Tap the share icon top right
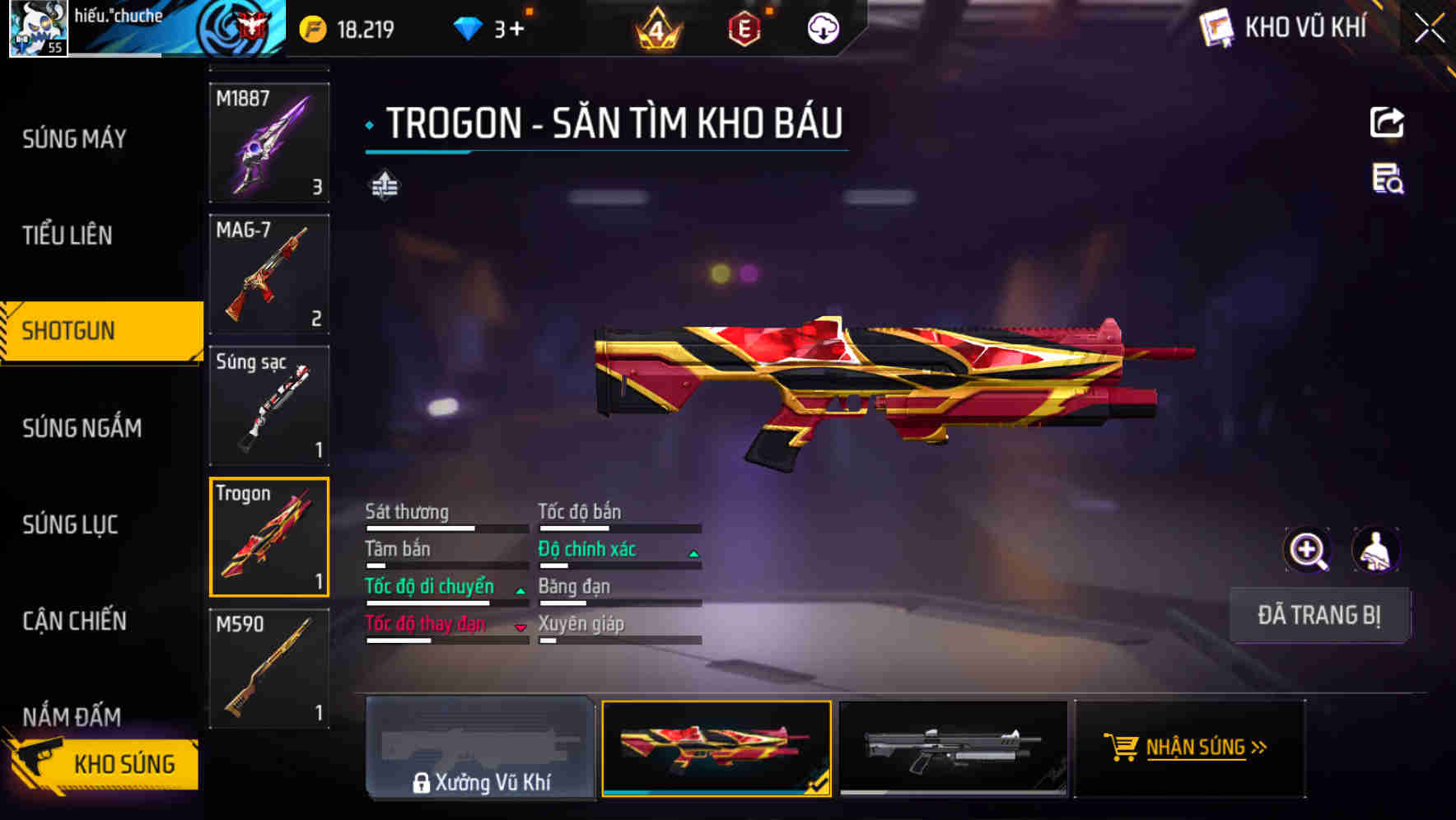 pyautogui.click(x=1387, y=123)
